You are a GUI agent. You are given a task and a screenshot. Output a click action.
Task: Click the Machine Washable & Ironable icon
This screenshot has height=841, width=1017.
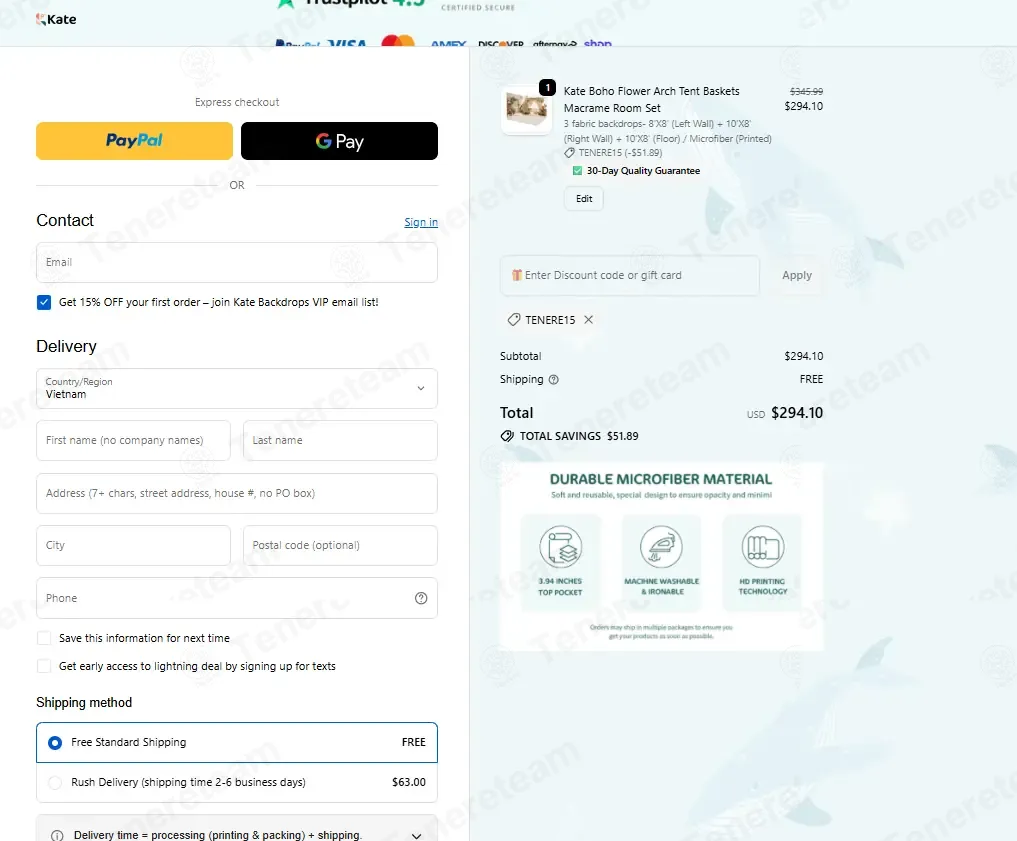point(661,547)
